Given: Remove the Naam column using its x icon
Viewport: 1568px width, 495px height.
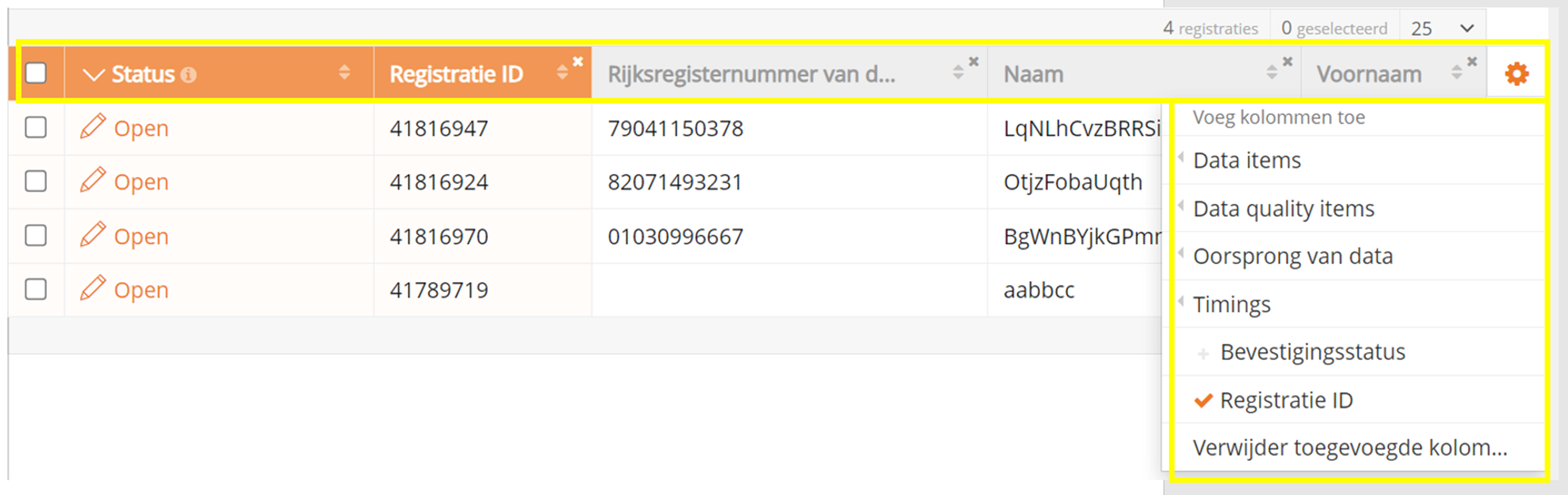Looking at the screenshot, I should tap(1288, 61).
